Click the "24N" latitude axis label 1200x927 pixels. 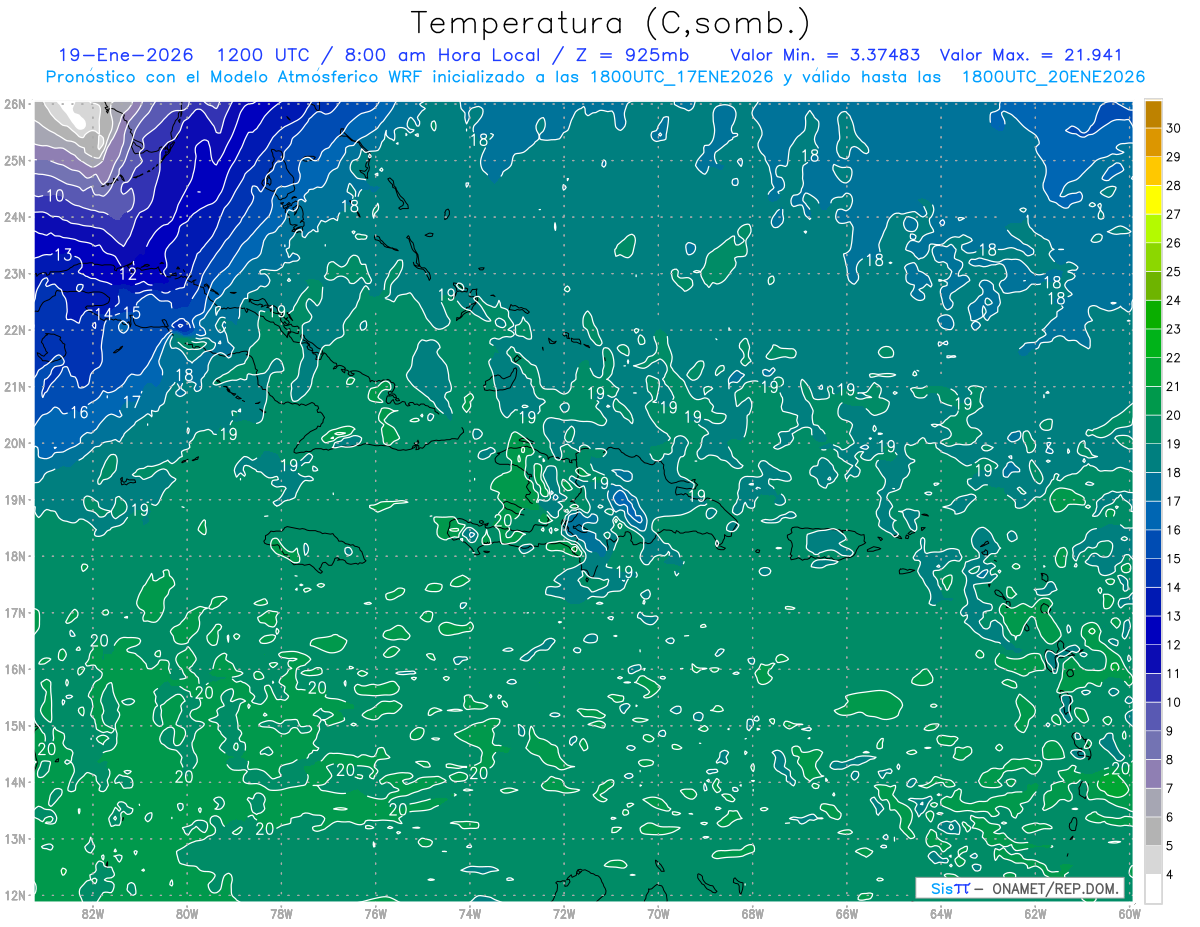14,217
